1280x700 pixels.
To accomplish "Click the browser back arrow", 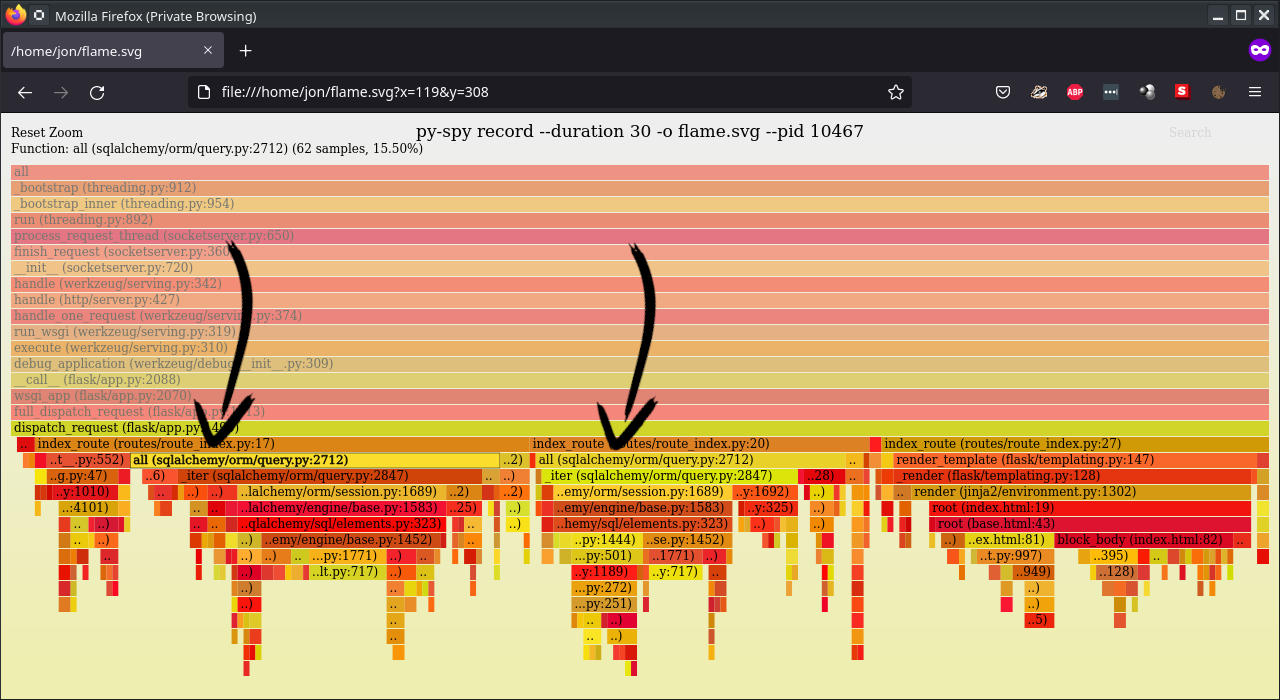I will coord(25,92).
